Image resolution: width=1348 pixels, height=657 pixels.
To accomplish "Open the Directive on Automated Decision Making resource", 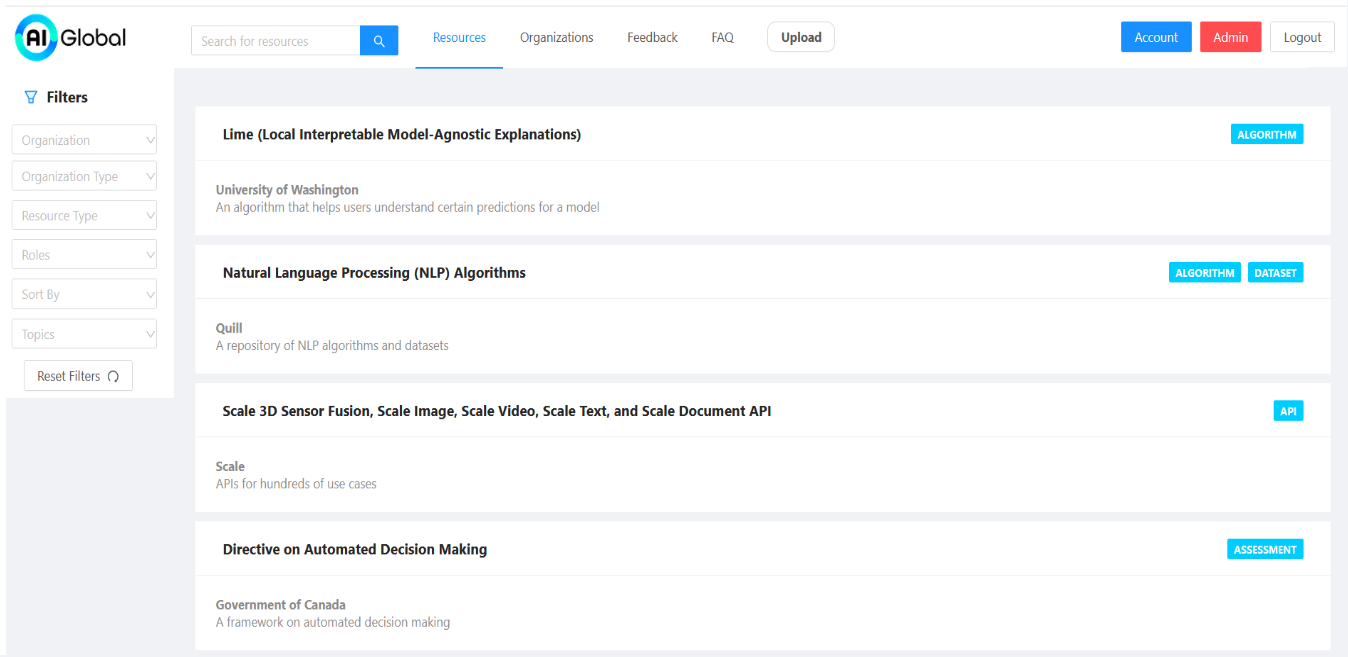I will [355, 549].
